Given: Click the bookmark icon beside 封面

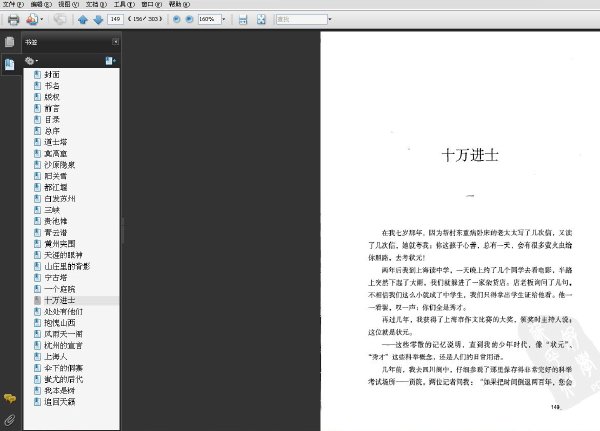Looking at the screenshot, I should pos(37,74).
